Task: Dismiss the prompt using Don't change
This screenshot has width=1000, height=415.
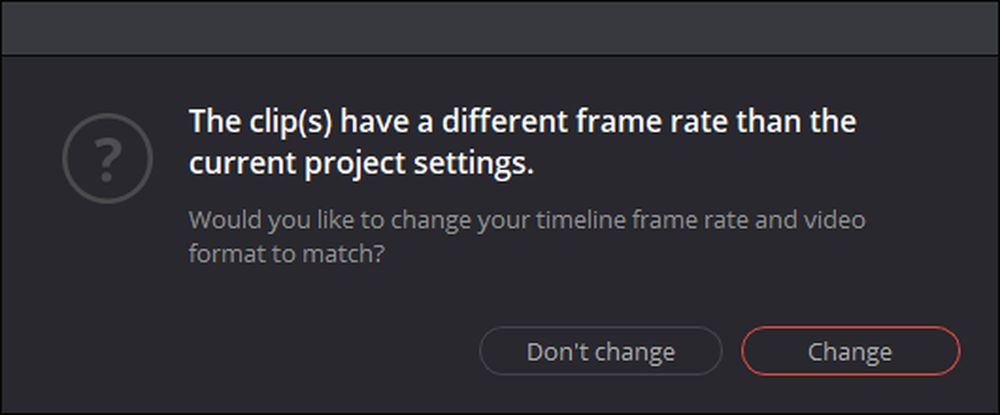Action: click(x=600, y=351)
